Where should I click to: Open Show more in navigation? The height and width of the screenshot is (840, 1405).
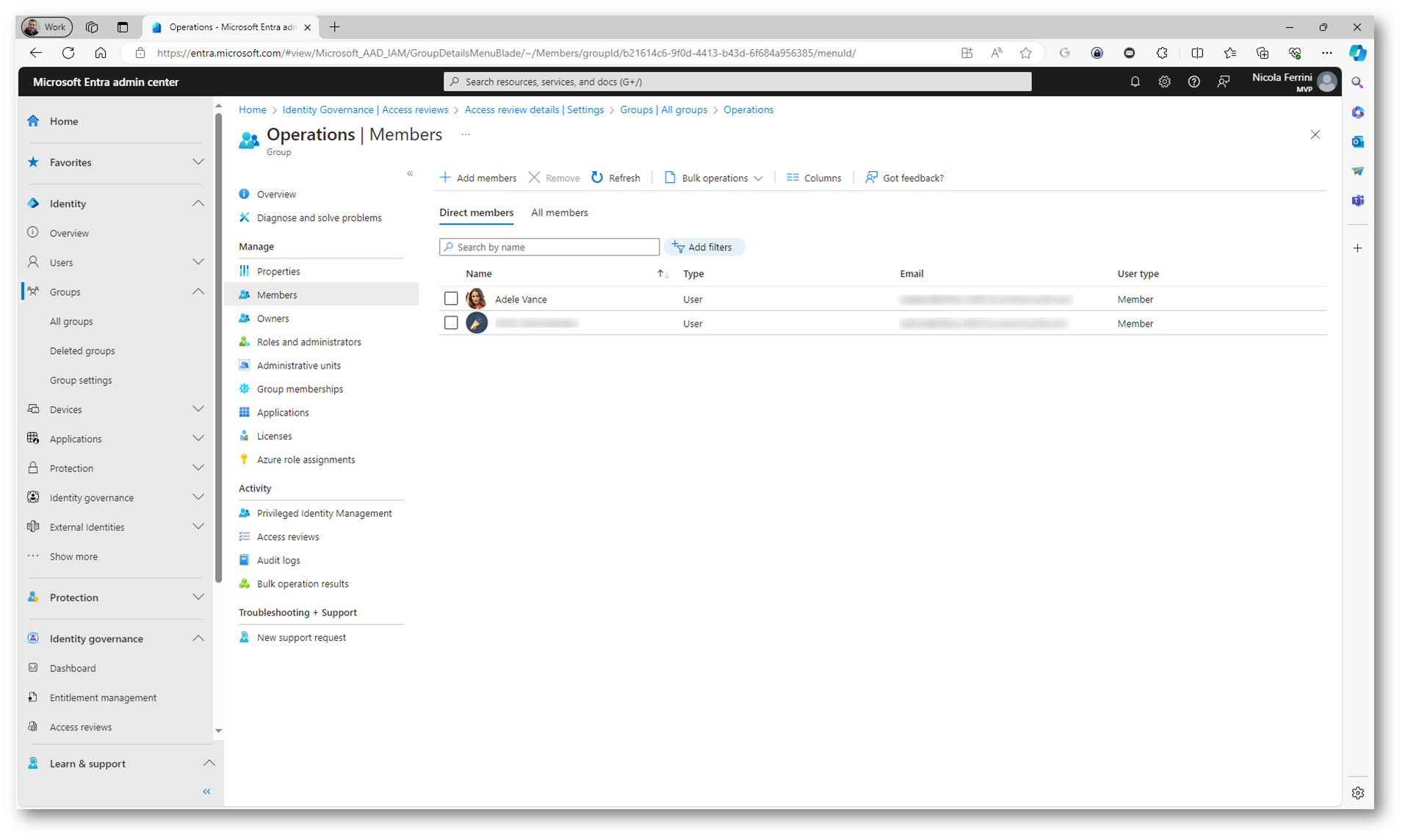pyautogui.click(x=73, y=557)
